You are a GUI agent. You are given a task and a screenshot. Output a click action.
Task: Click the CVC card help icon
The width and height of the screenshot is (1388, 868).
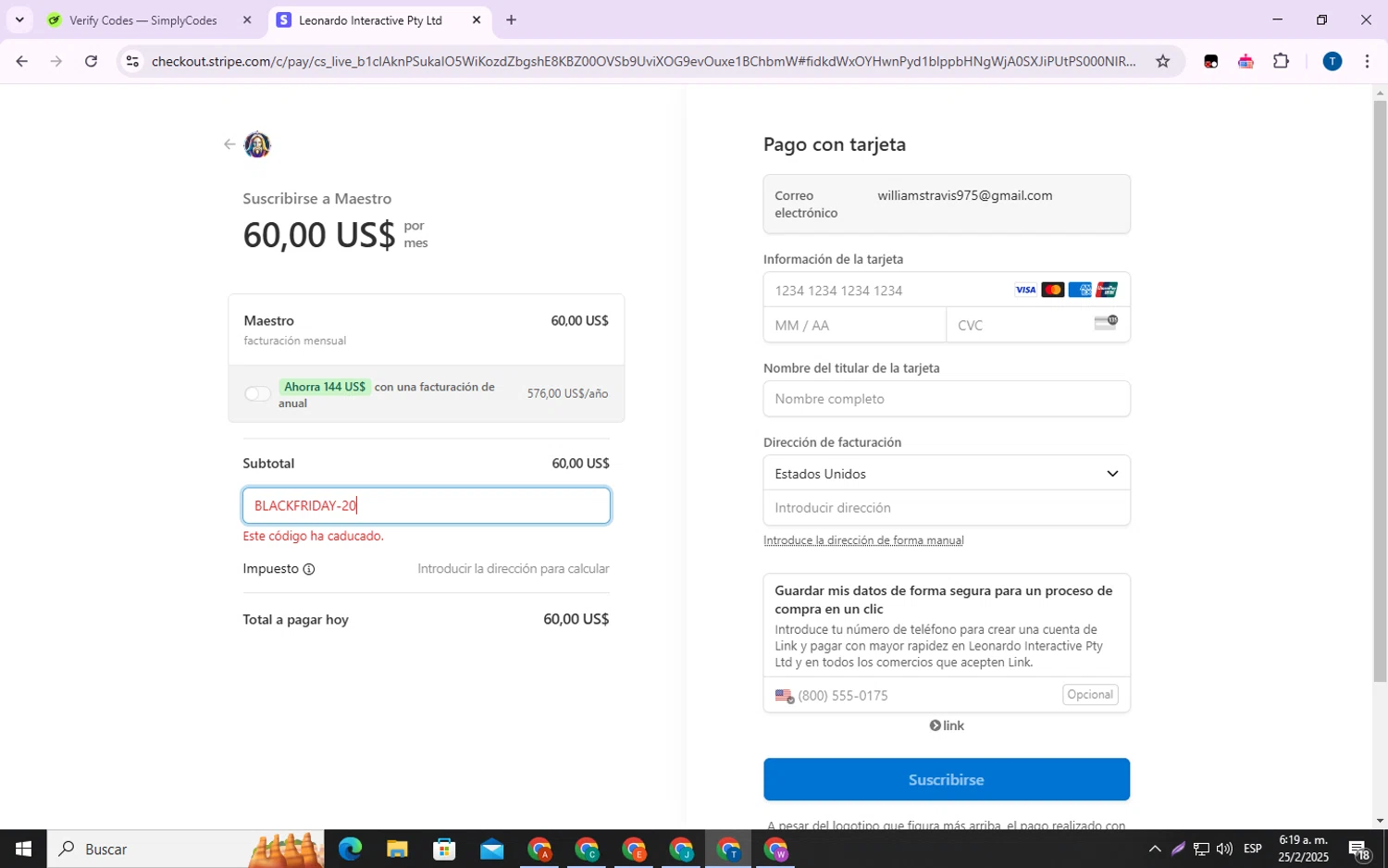tap(1106, 322)
